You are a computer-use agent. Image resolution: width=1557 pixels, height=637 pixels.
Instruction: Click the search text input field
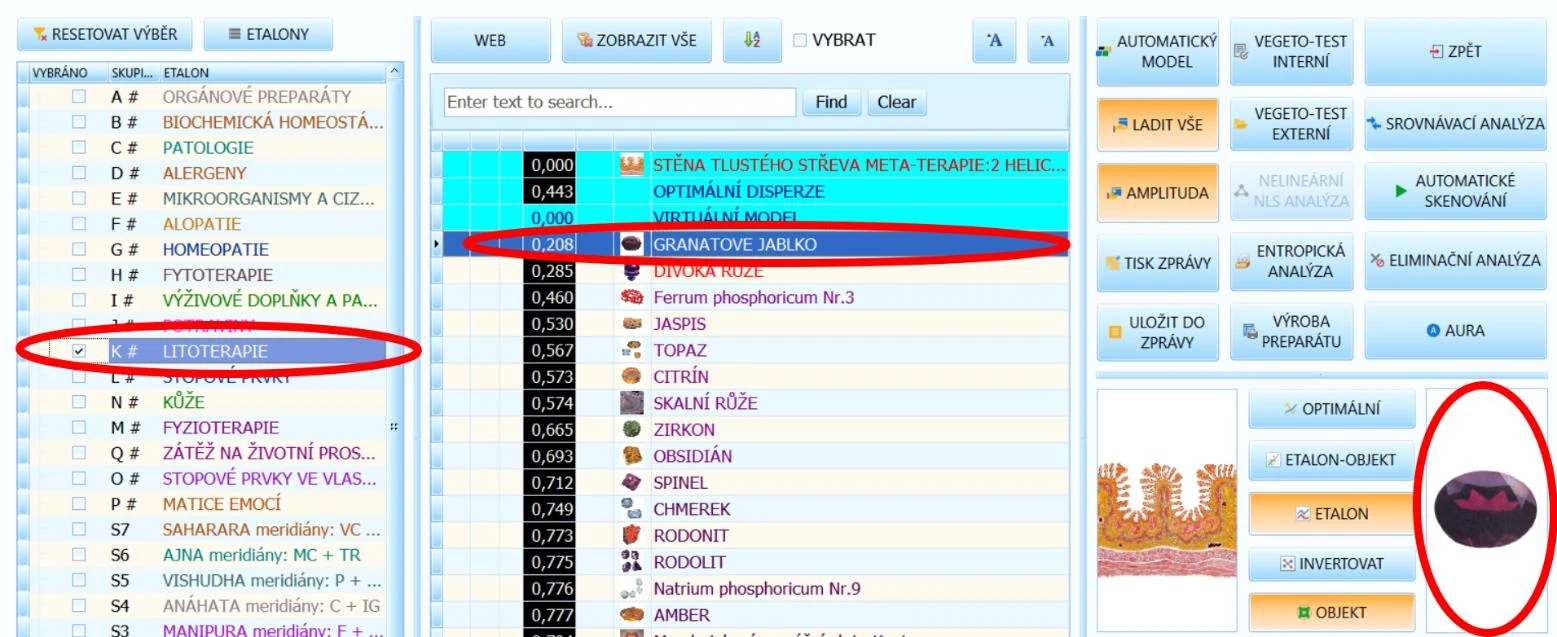tap(620, 102)
